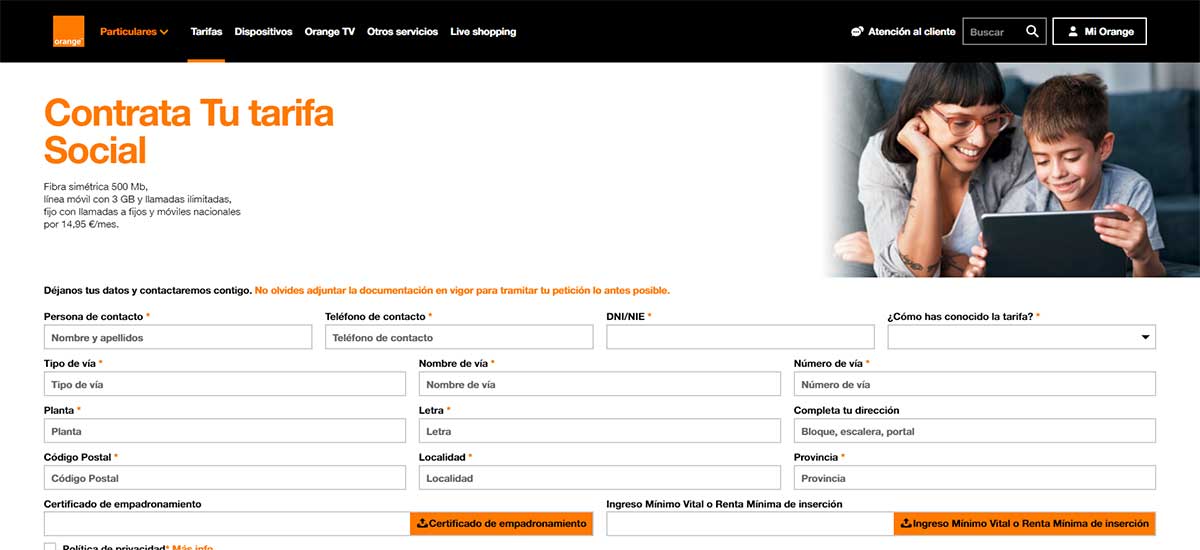
Task: Open the Más info privacy link
Action: 192,546
